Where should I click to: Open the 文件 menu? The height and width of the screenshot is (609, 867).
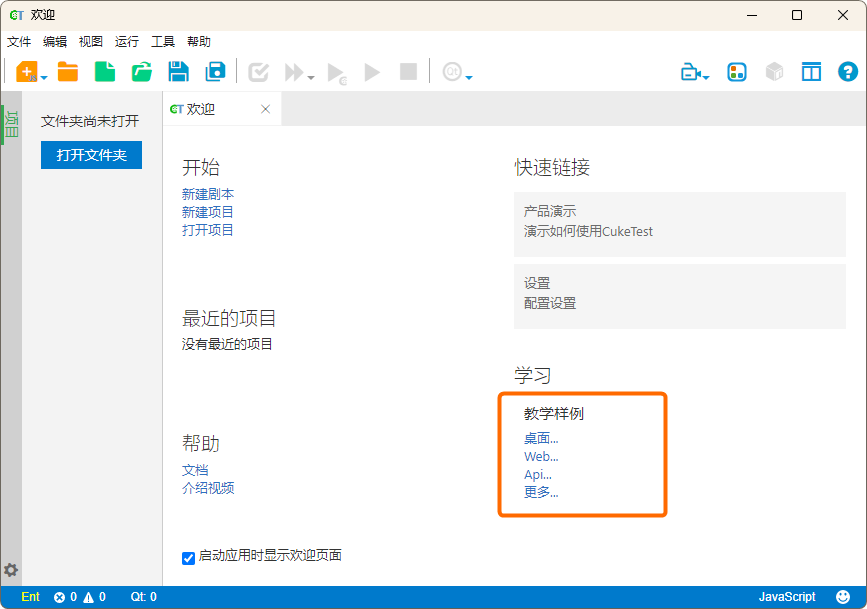19,41
